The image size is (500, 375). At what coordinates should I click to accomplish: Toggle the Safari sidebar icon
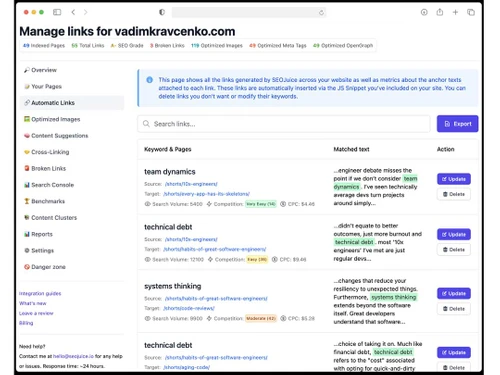57,12
